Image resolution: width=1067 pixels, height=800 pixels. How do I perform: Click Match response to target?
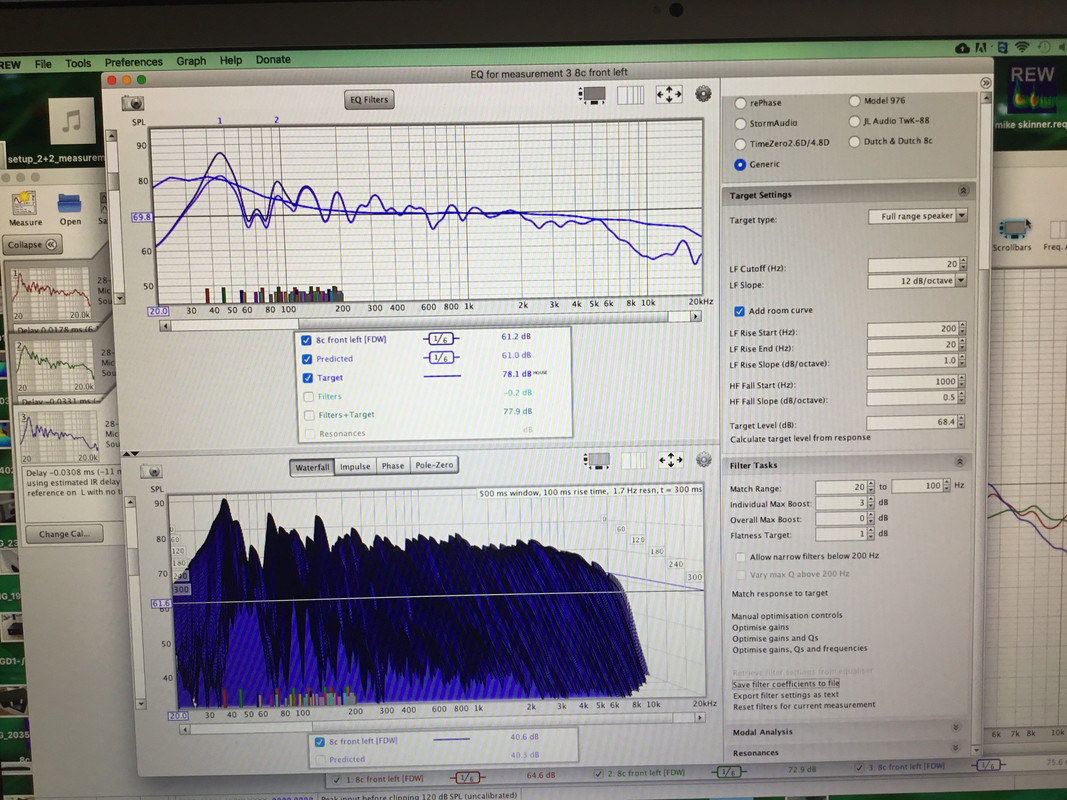[780, 594]
